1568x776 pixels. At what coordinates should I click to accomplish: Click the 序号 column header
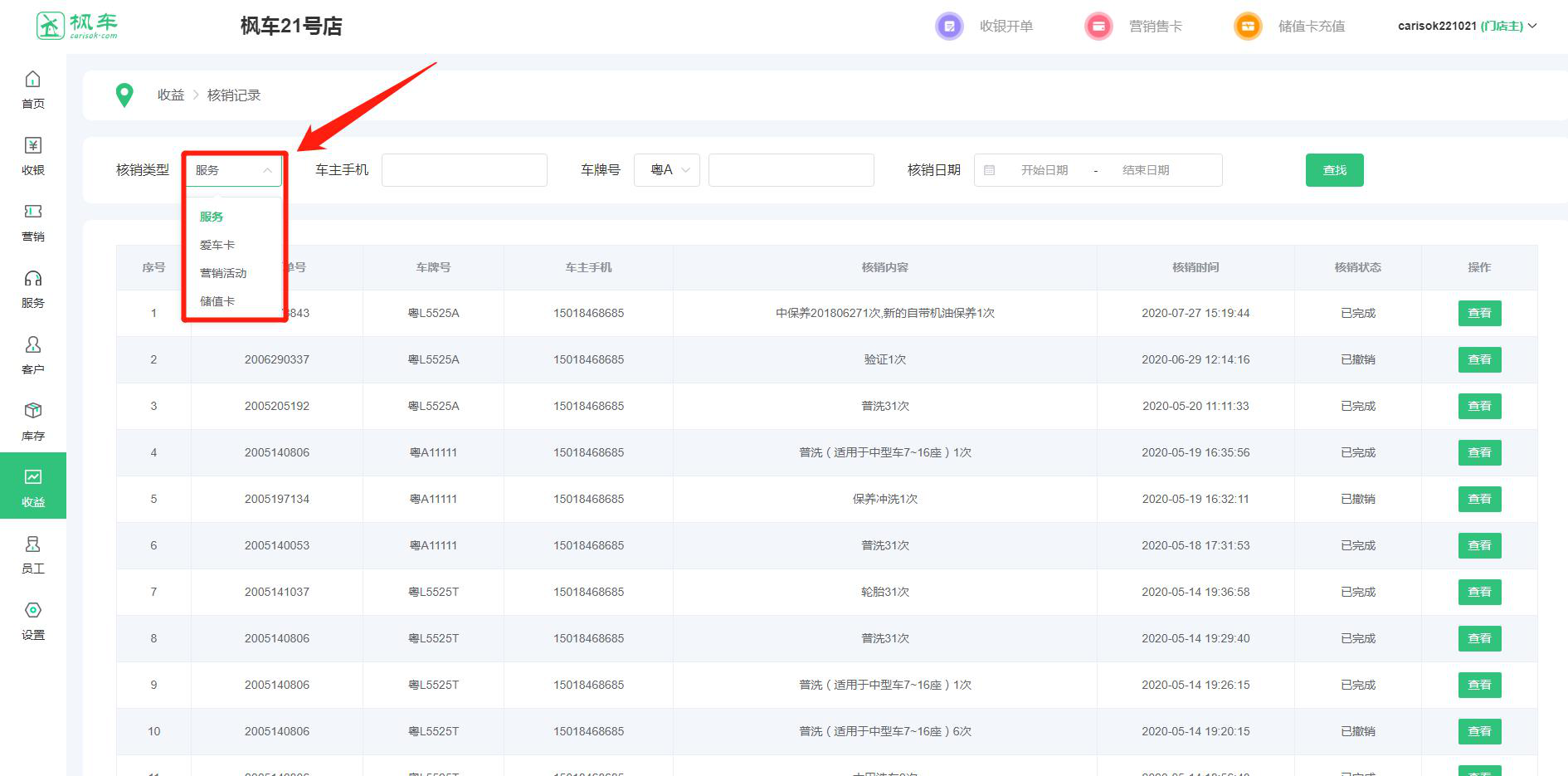pyautogui.click(x=153, y=267)
